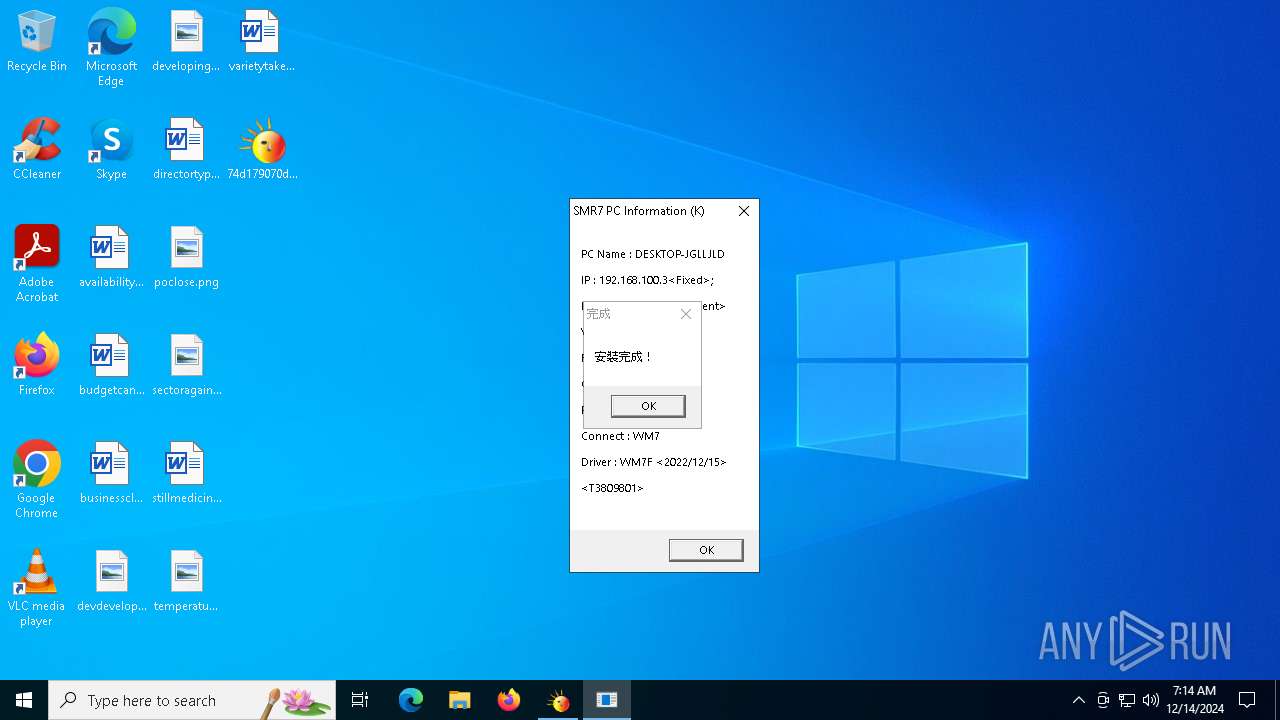Select the directorytyp... Word document
The image size is (1280, 720).
pos(186,149)
